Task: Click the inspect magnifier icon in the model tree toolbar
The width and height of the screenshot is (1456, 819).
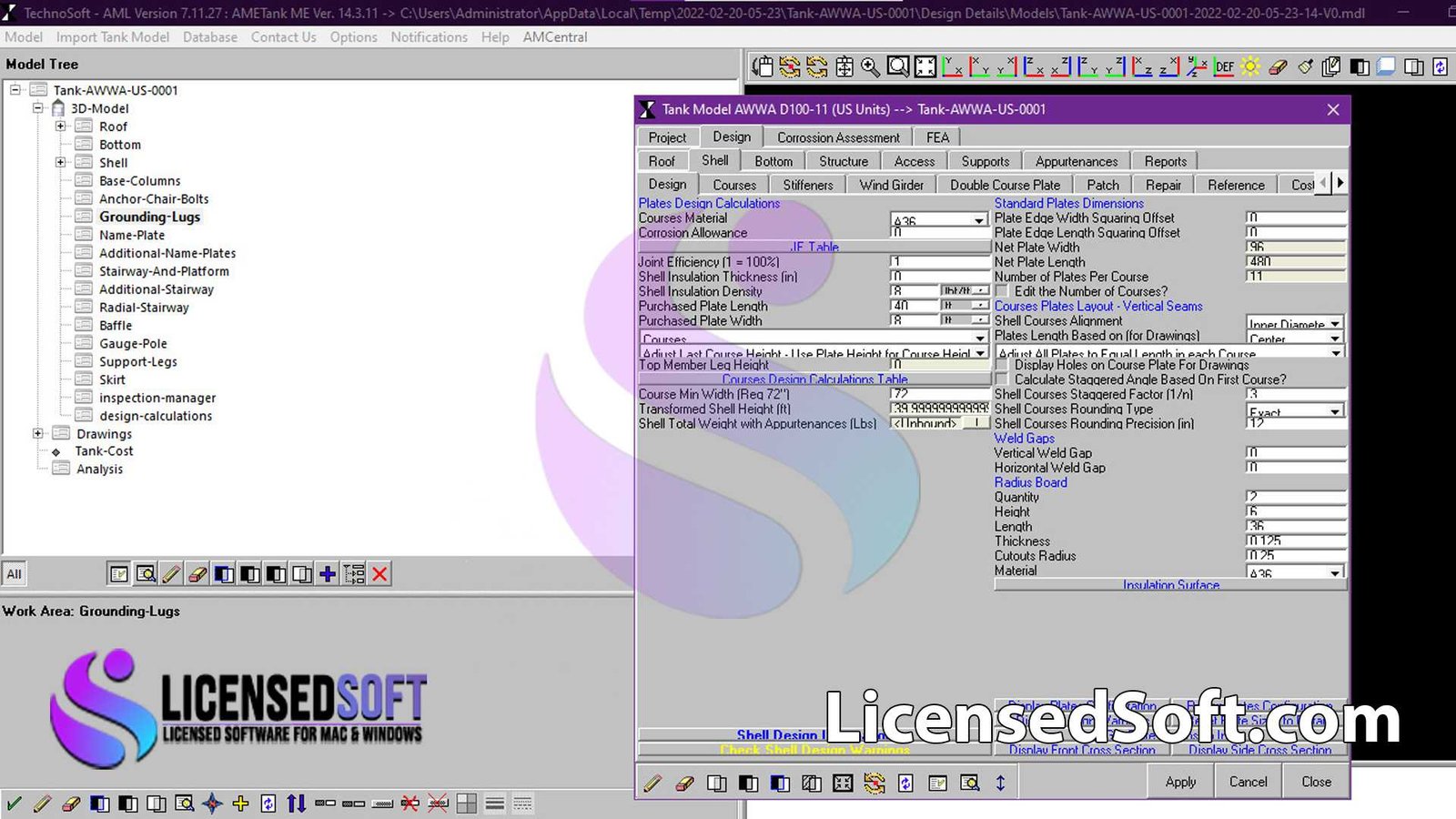Action: (145, 574)
